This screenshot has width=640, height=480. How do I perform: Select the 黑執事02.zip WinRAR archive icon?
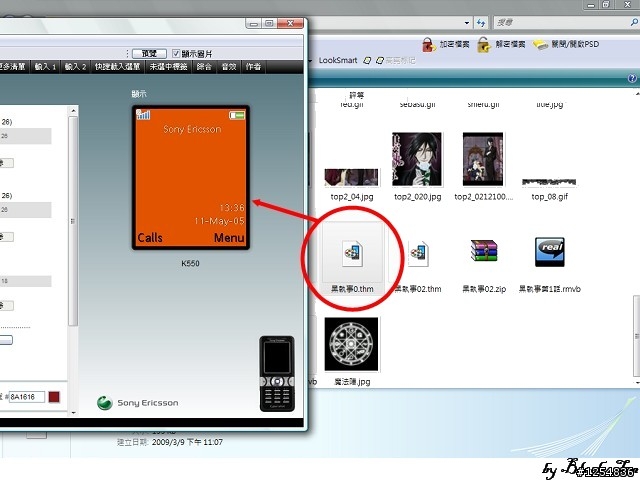[x=484, y=250]
